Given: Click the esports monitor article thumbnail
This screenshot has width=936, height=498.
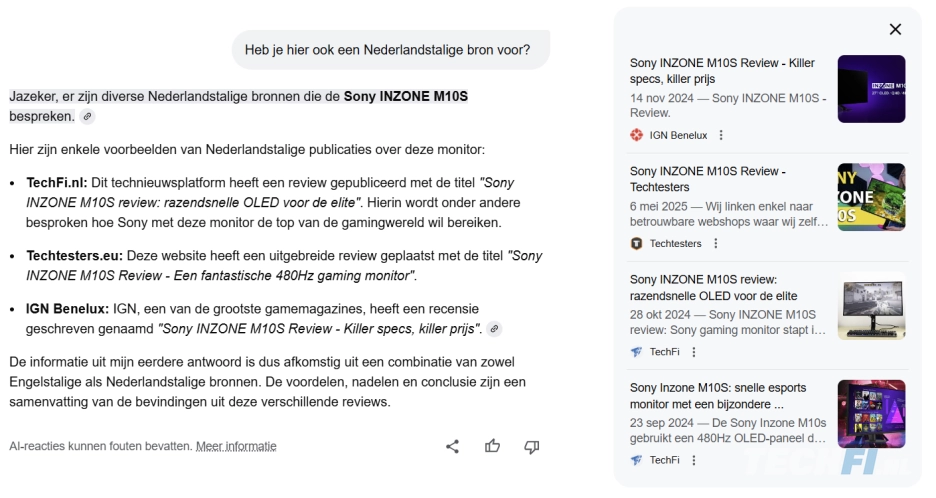Looking at the screenshot, I should tap(871, 414).
